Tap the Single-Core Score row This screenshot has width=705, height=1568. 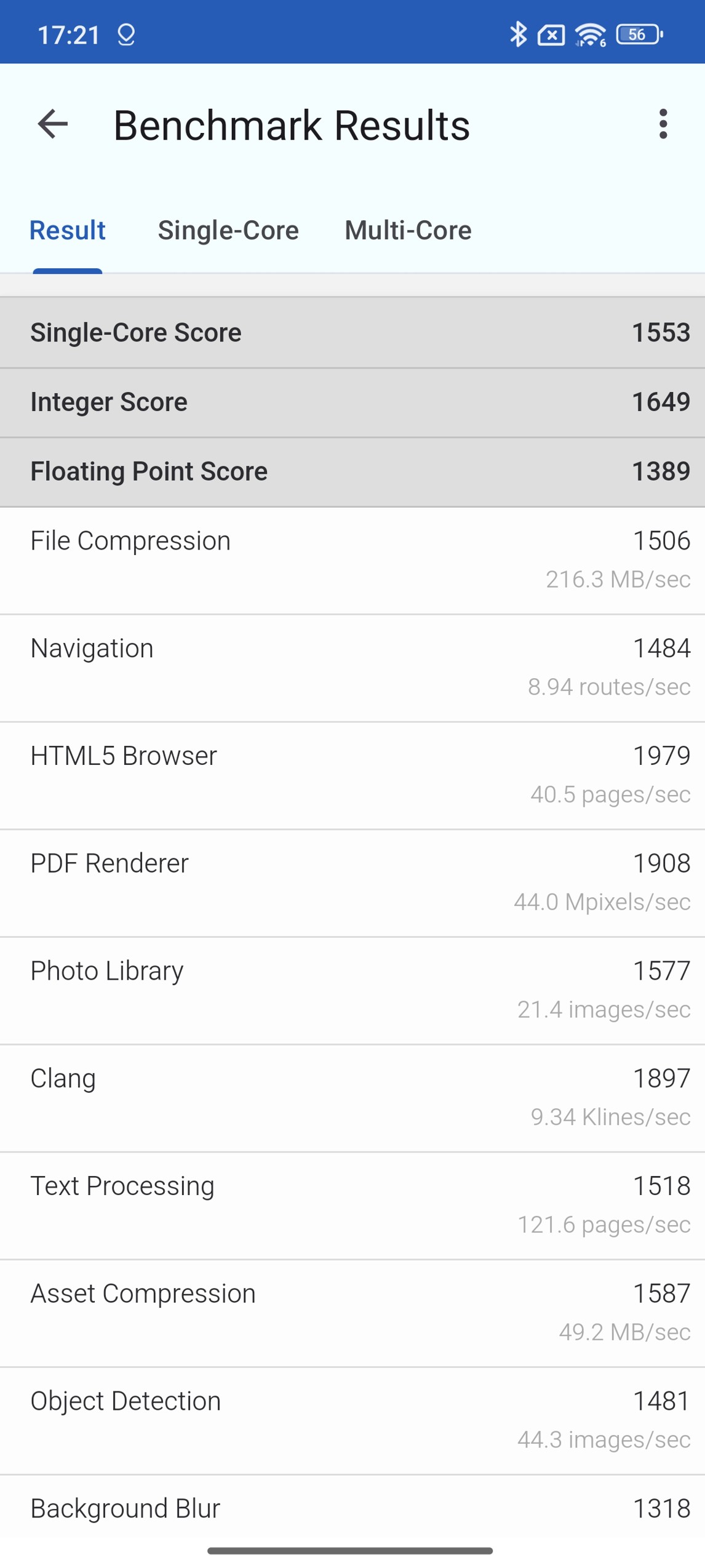[x=352, y=332]
